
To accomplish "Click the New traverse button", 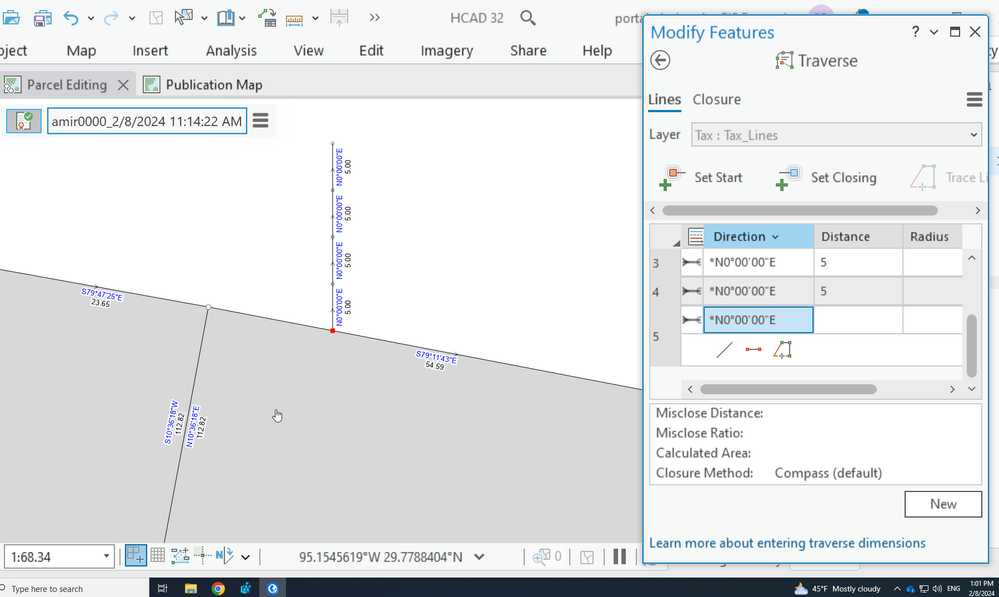I will tap(943, 504).
